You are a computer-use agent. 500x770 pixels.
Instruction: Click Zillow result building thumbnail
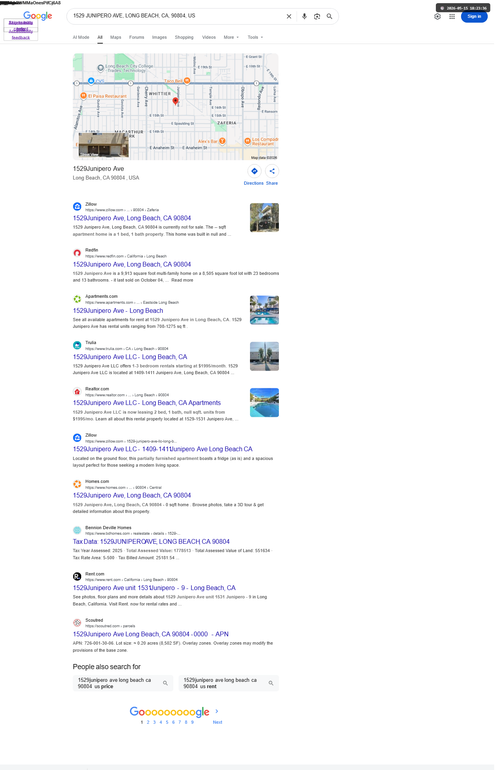click(264, 218)
